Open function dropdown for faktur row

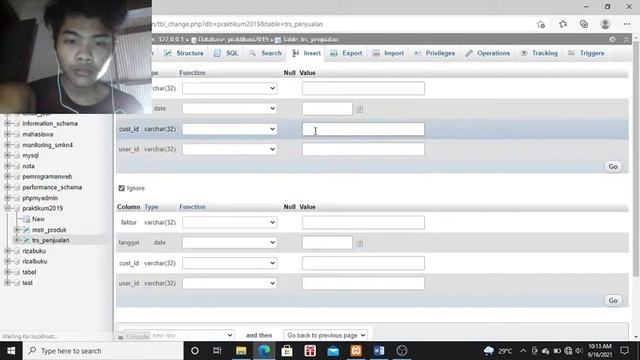229,222
